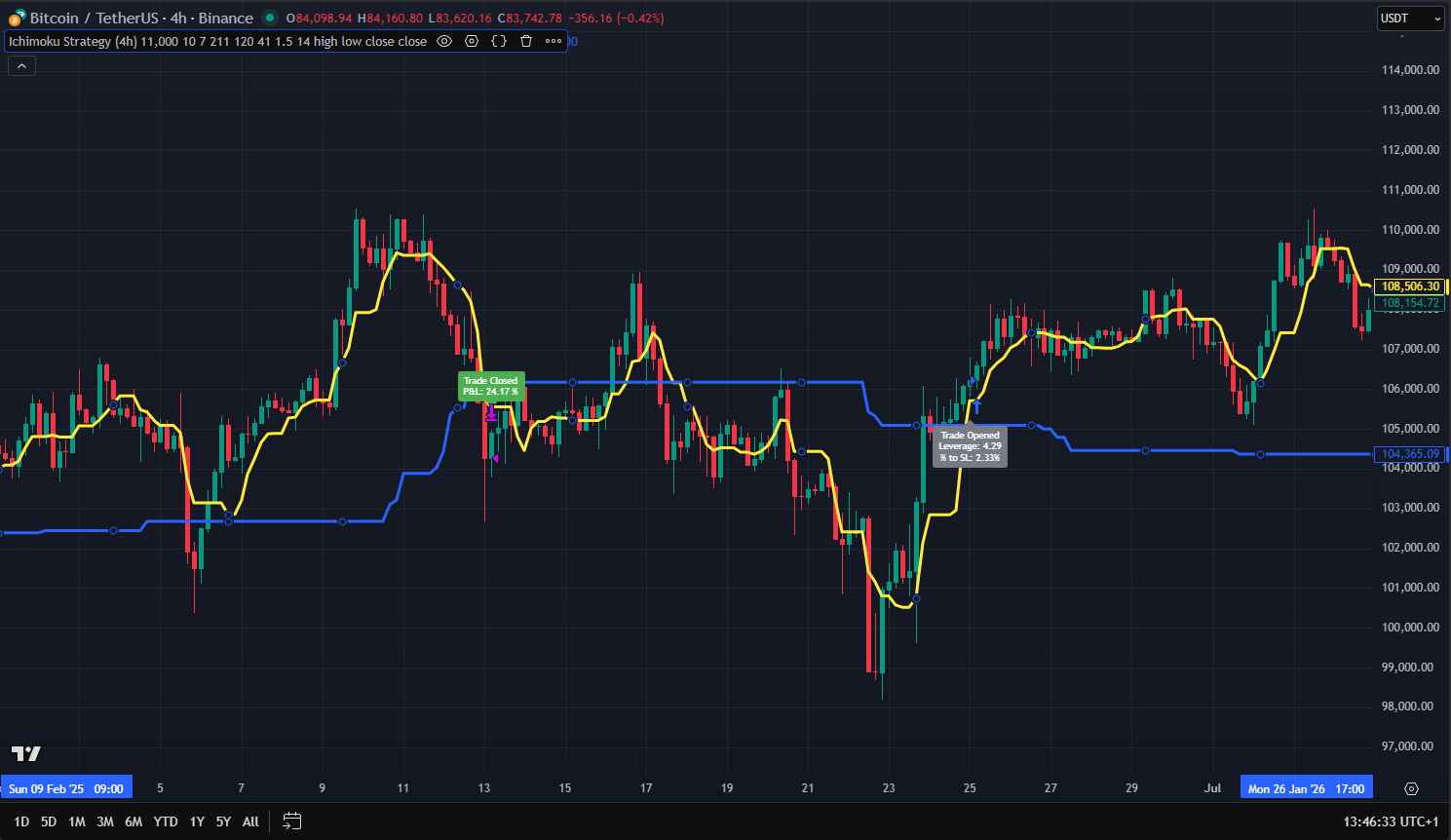Click the gray Trade Opened leverage label

(x=970, y=446)
